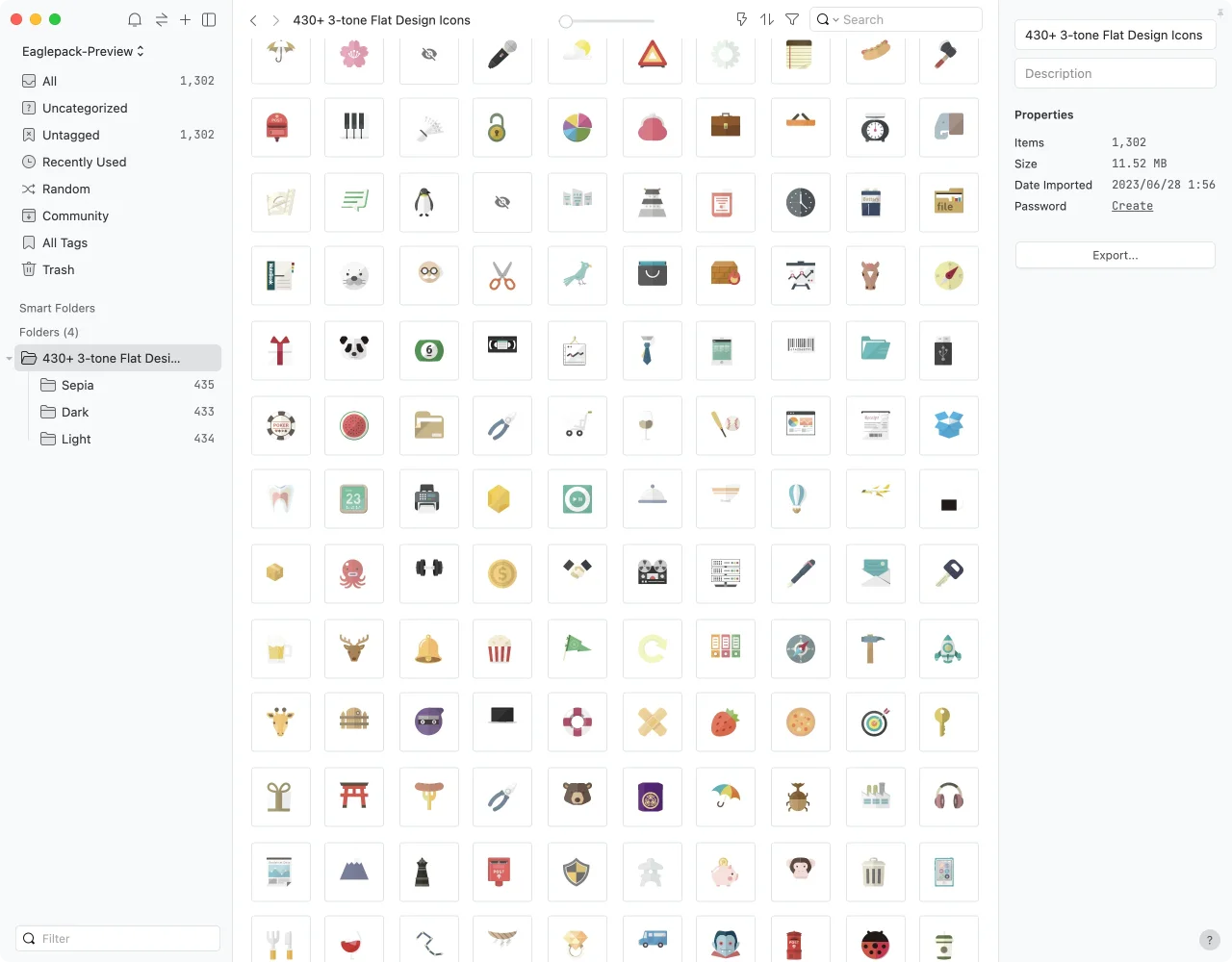Toggle the sidebar layout panel
The width and height of the screenshot is (1232, 962).
click(209, 20)
